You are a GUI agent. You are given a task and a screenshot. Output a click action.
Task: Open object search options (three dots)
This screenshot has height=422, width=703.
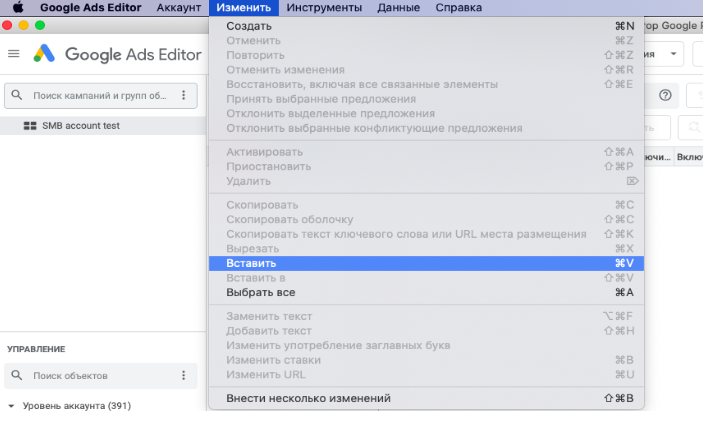(183, 375)
